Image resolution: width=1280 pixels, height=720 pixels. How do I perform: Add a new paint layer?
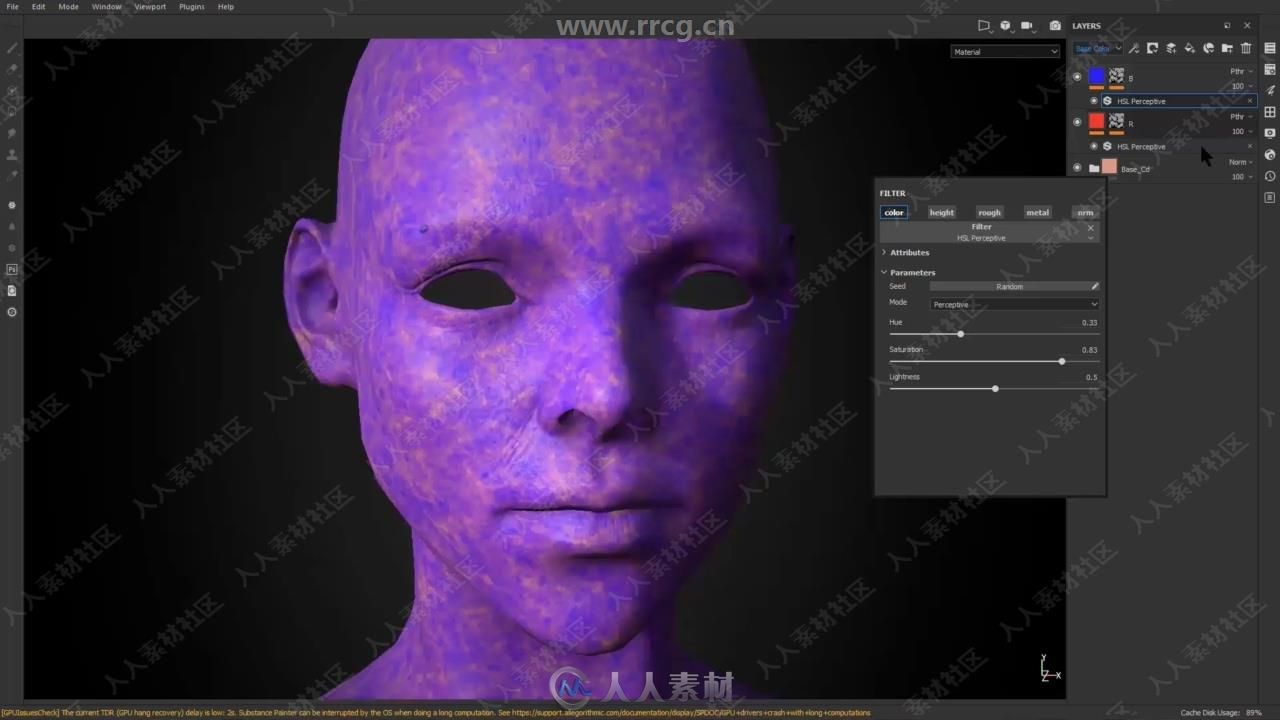(1171, 48)
